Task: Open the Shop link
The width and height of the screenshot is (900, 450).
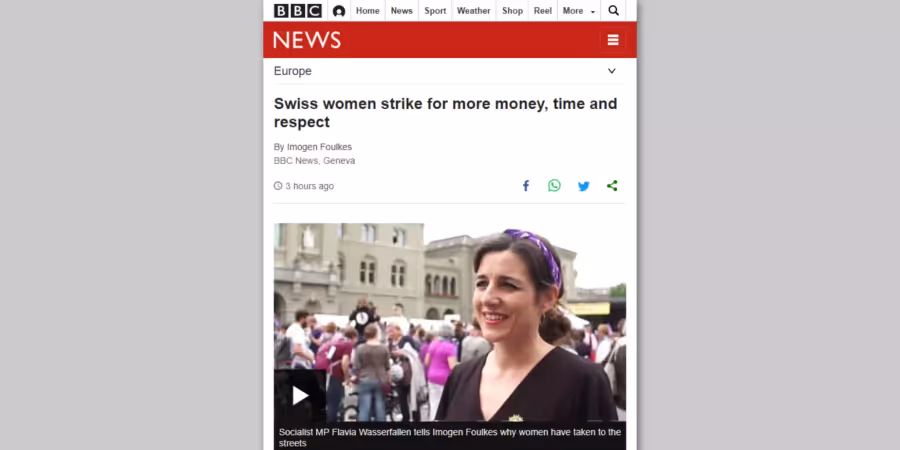Action: click(x=513, y=11)
